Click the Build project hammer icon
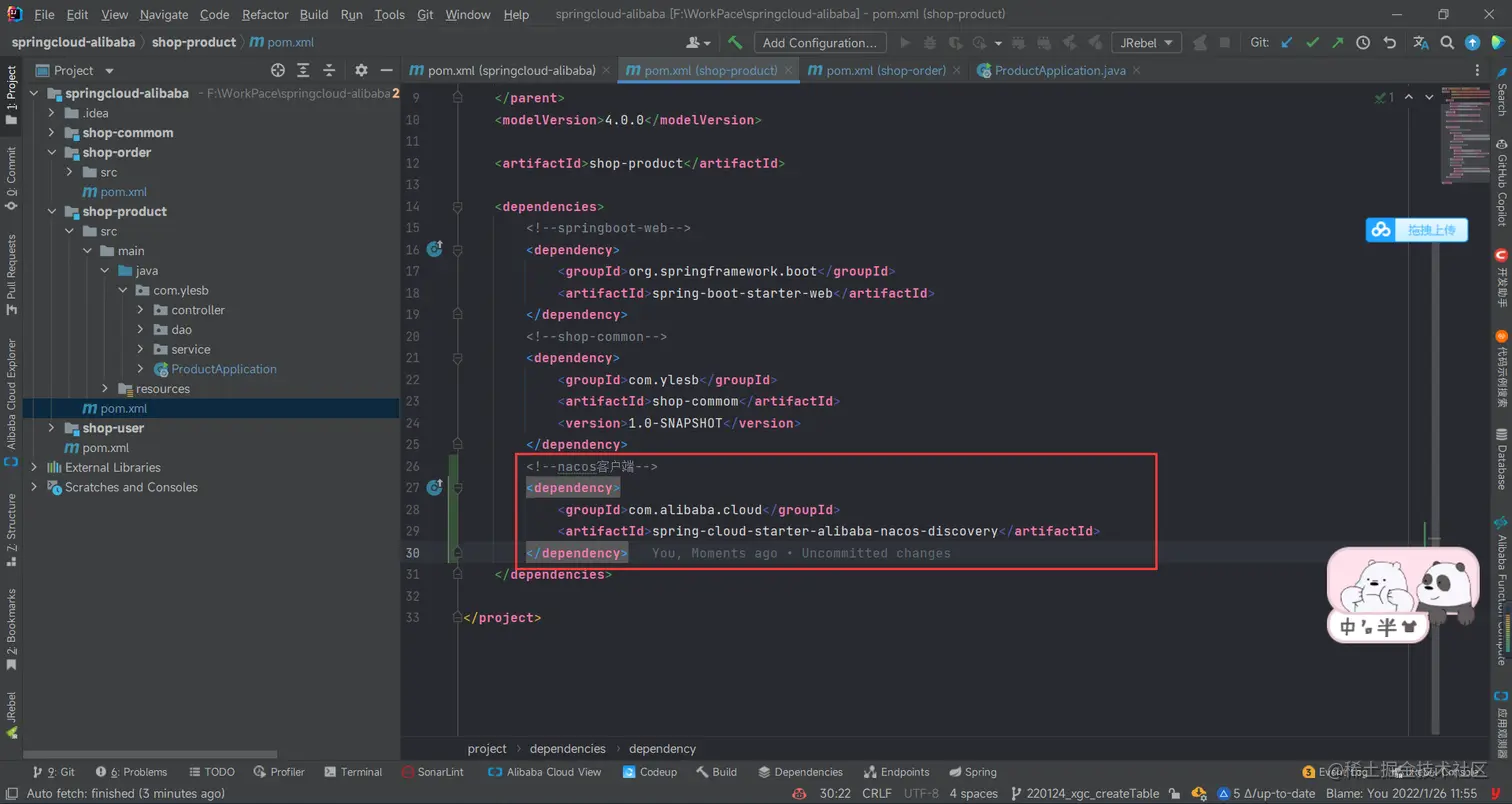 coord(735,43)
